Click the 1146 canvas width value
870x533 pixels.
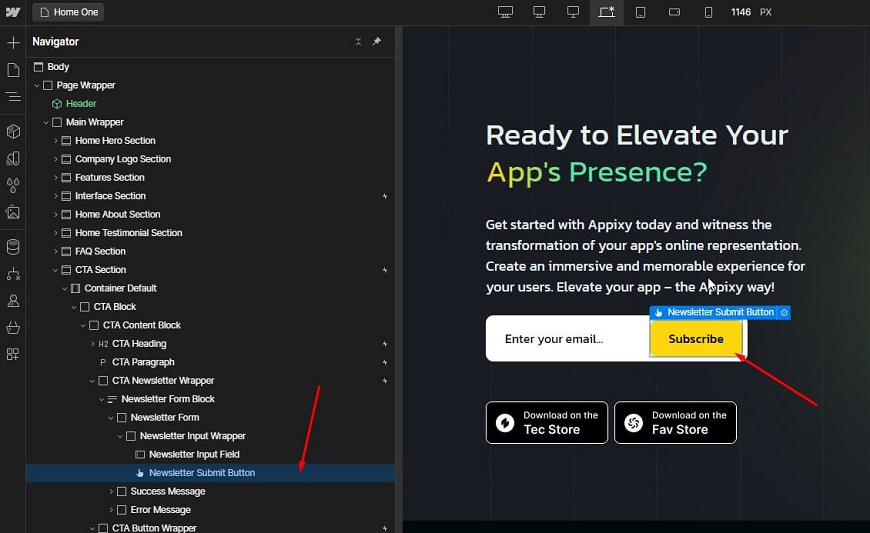click(741, 12)
